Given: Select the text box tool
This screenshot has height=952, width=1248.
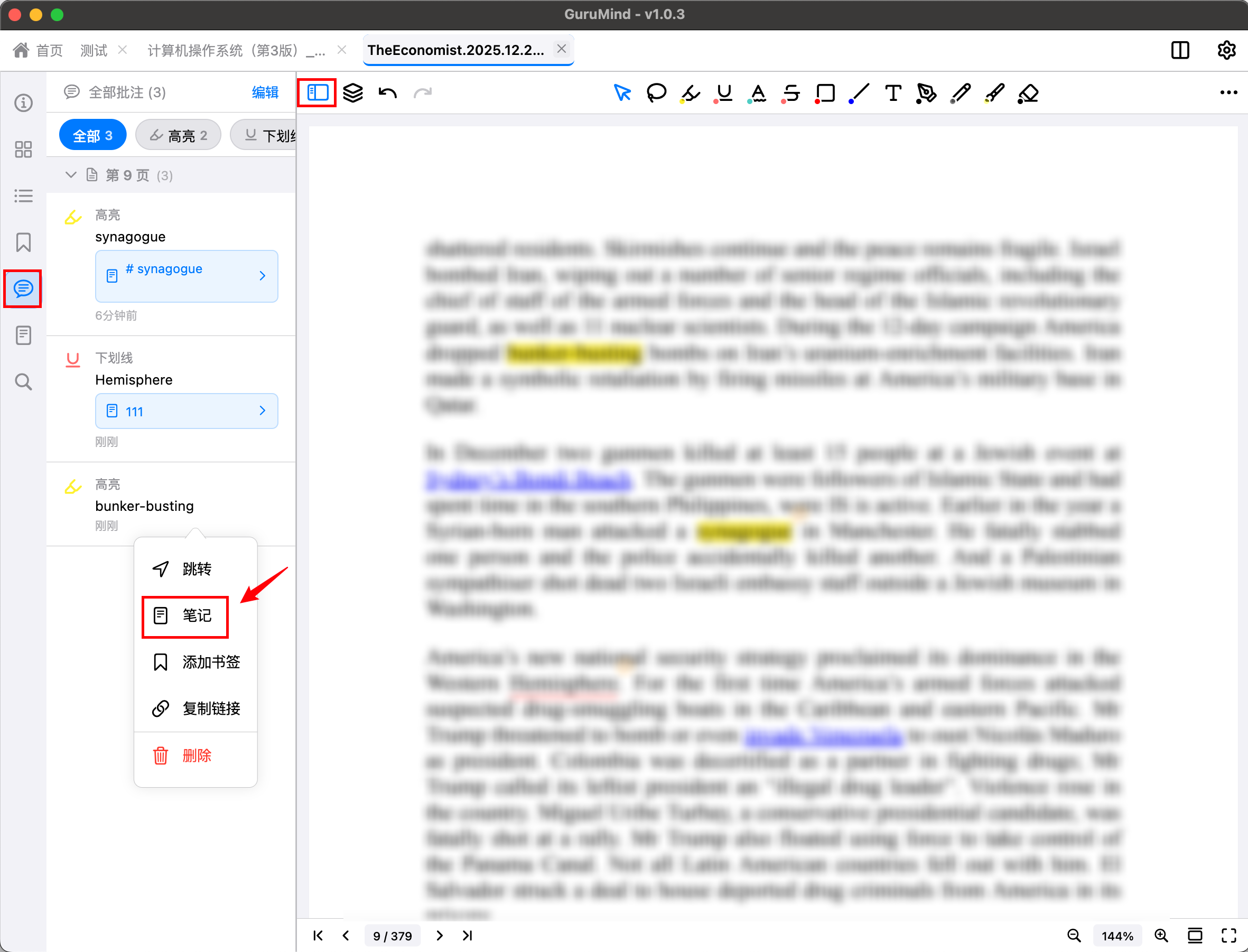Looking at the screenshot, I should click(892, 93).
